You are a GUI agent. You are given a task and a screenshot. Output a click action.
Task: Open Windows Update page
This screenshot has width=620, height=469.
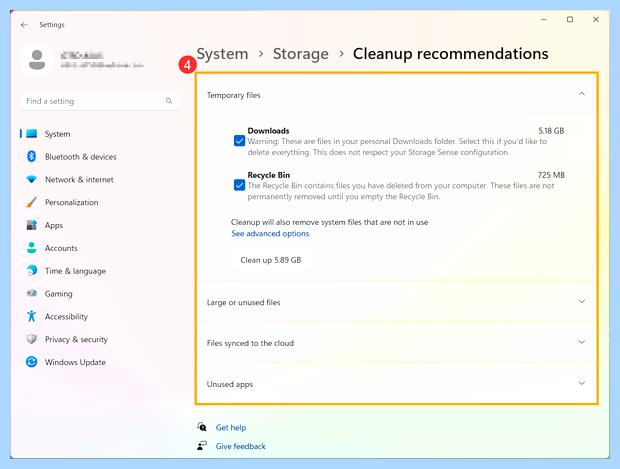[x=75, y=362]
